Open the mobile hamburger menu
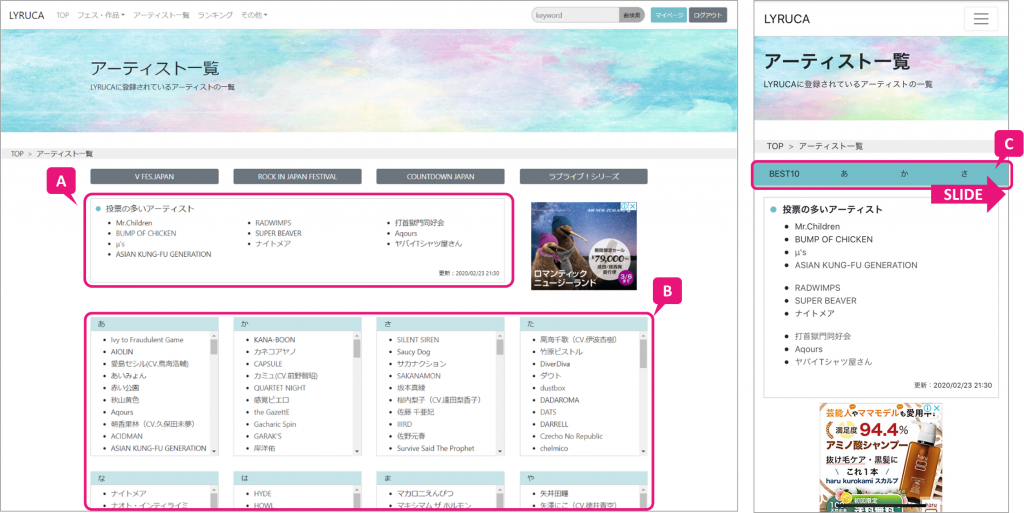Image resolution: width=1024 pixels, height=513 pixels. [980, 19]
